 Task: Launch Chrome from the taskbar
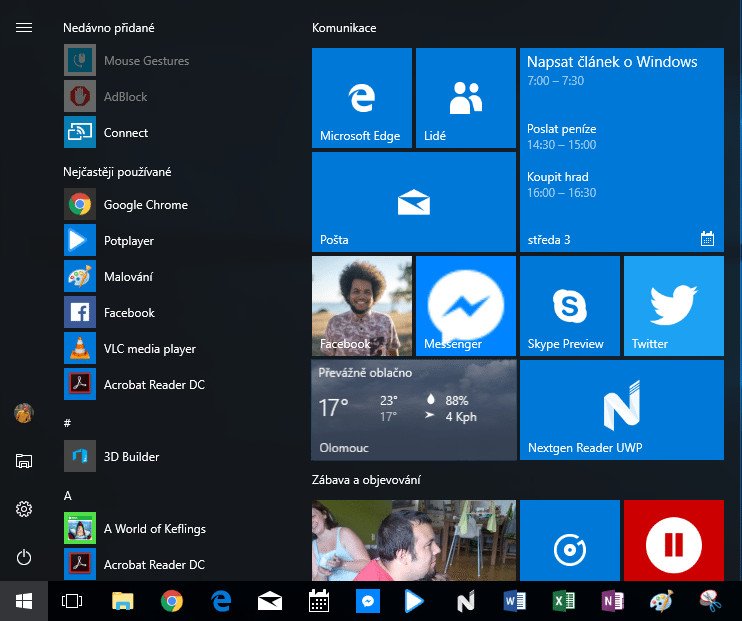point(172,601)
